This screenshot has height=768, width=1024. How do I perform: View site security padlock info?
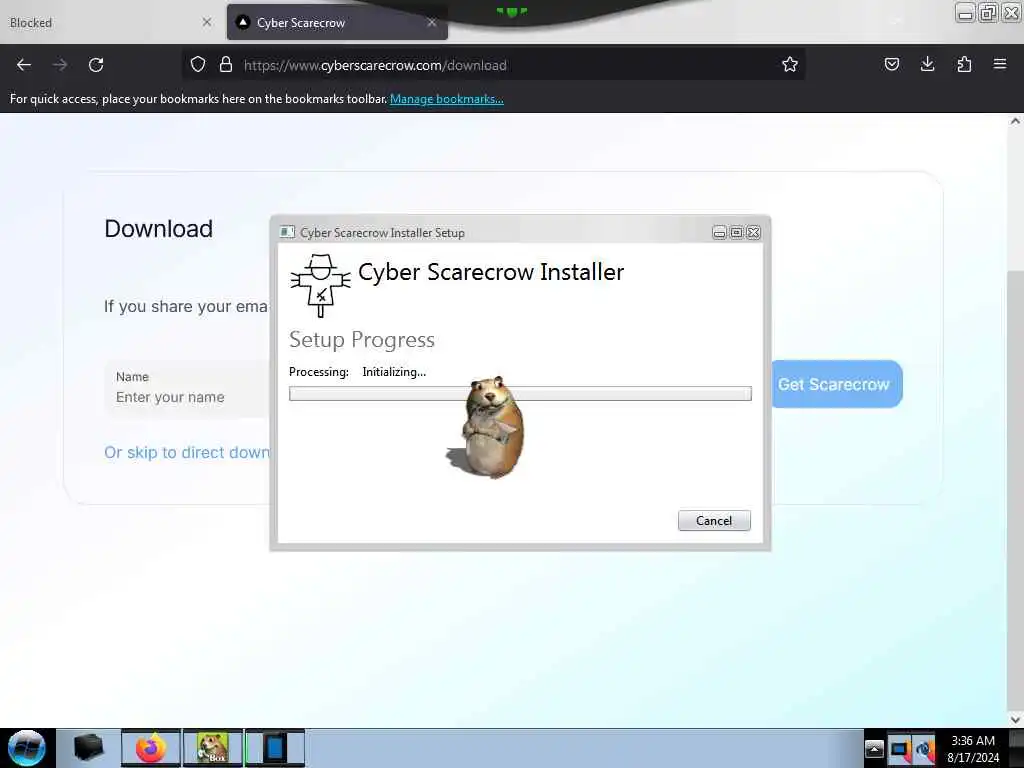pos(226,65)
